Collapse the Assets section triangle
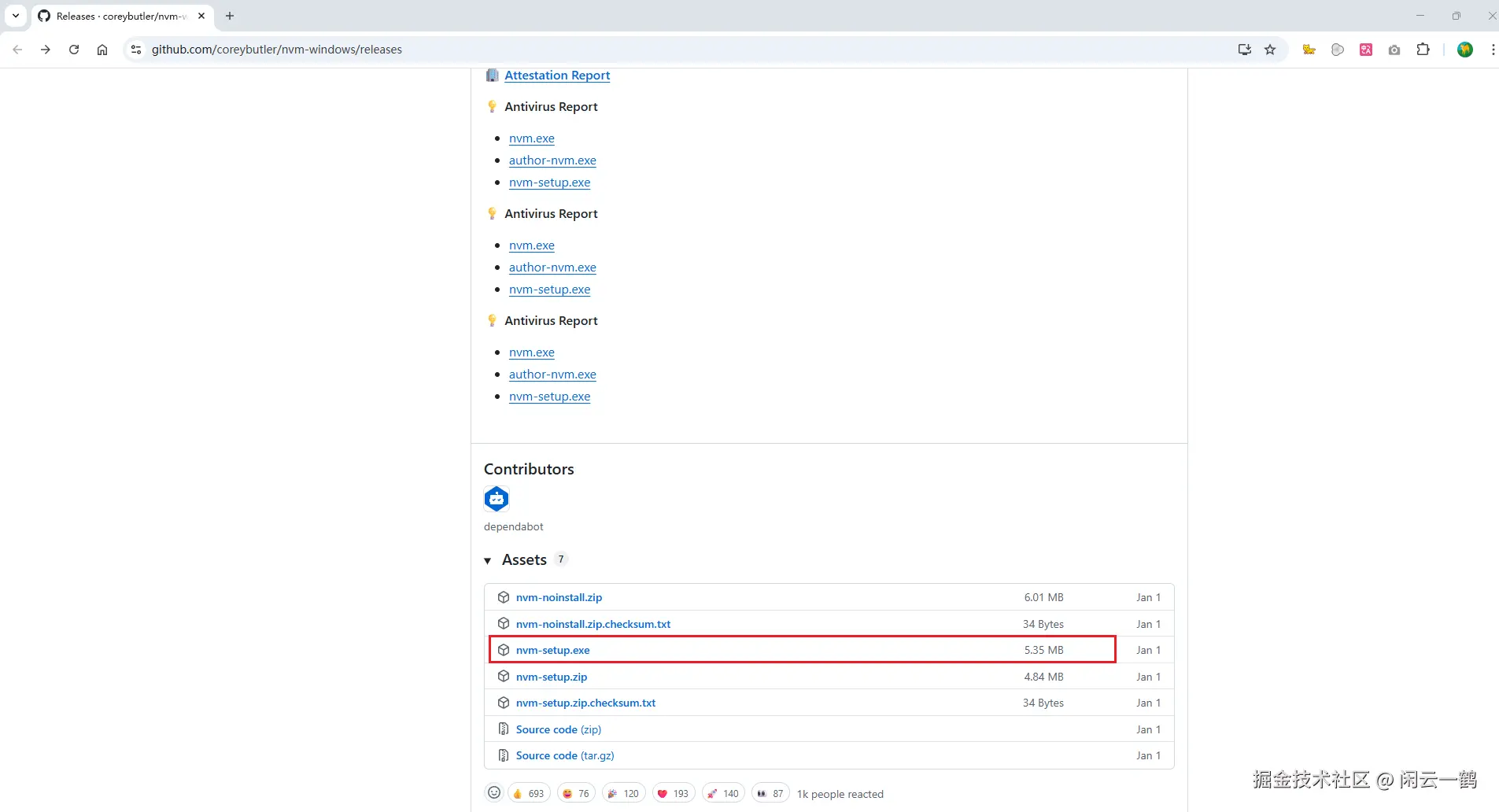The width and height of the screenshot is (1499, 812). (488, 560)
